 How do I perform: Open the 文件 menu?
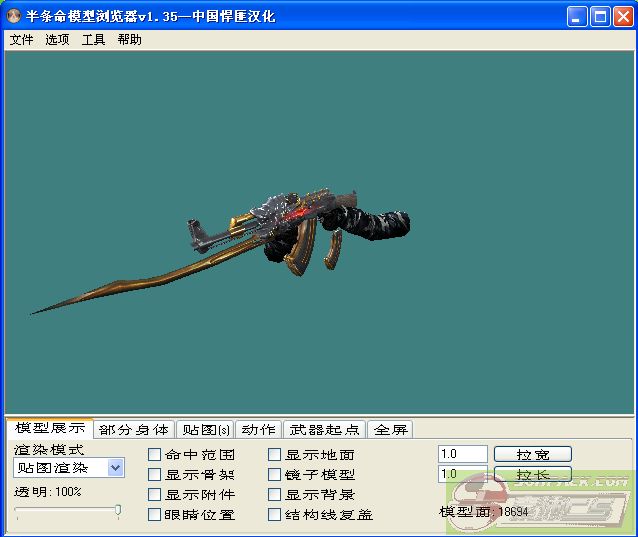pyautogui.click(x=21, y=40)
